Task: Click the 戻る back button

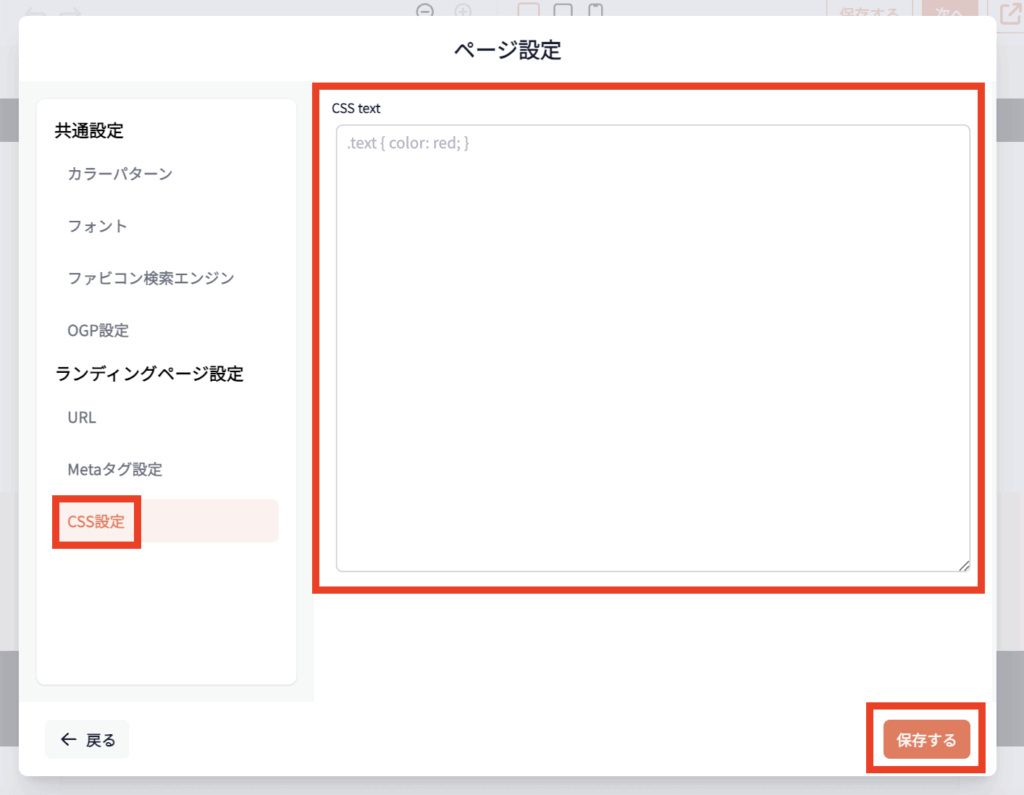Action: (87, 740)
